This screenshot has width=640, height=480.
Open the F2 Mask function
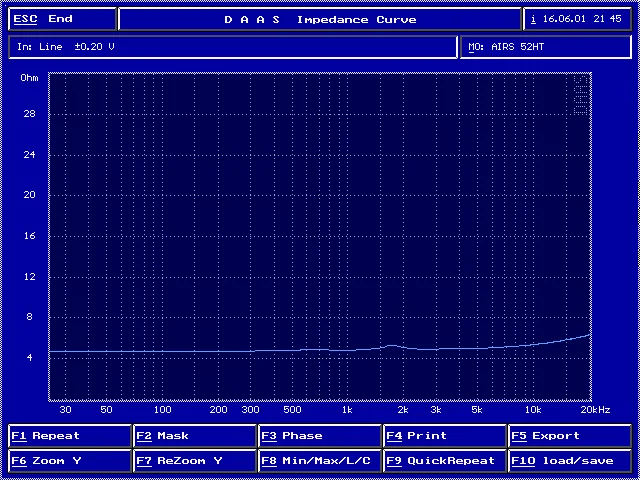click(x=195, y=436)
